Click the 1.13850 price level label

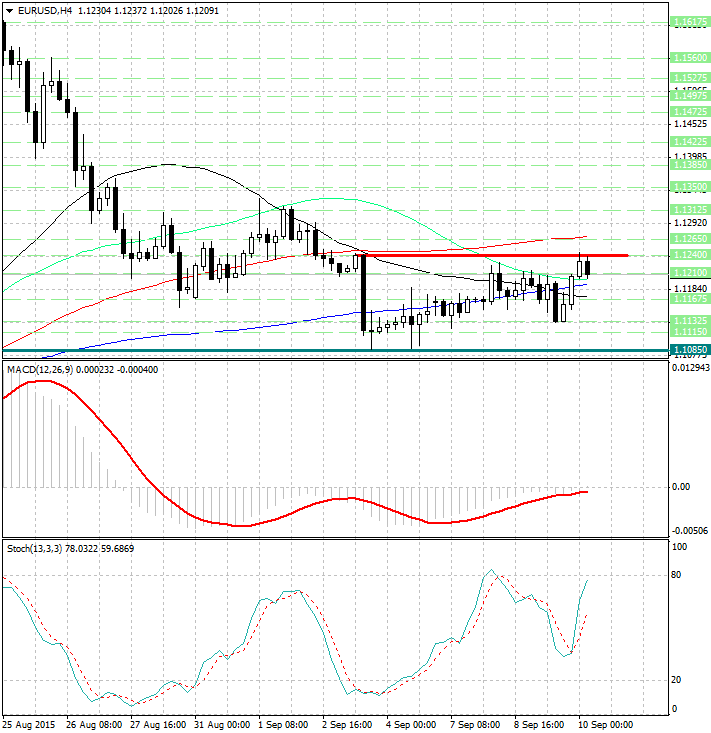click(x=690, y=165)
